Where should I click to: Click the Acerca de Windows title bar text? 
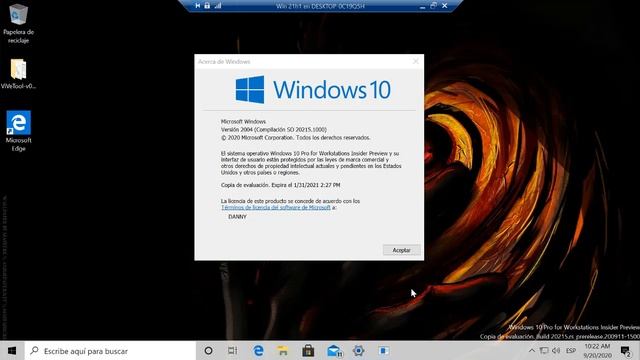(x=224, y=62)
